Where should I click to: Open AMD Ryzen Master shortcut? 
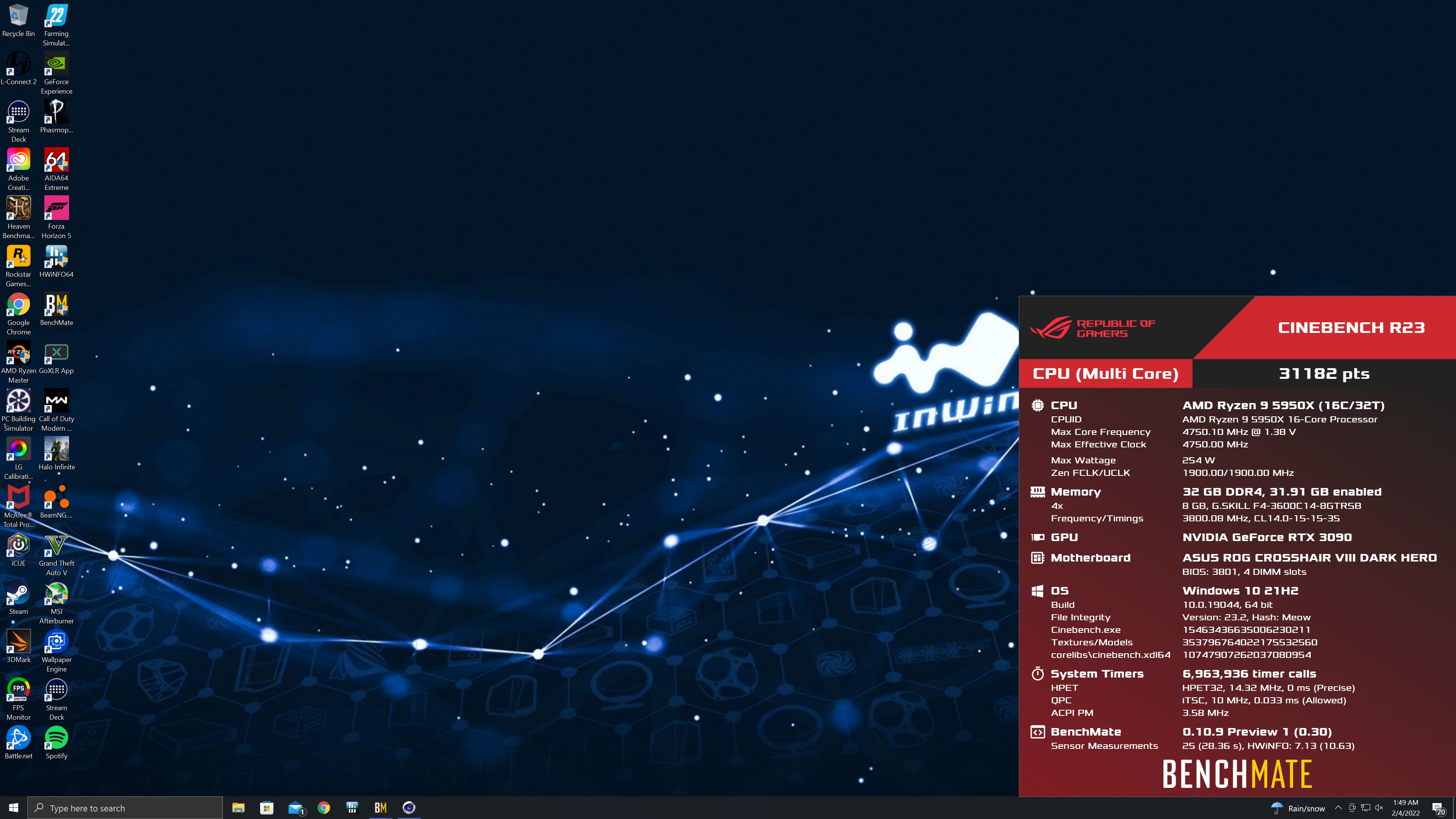pos(19,362)
